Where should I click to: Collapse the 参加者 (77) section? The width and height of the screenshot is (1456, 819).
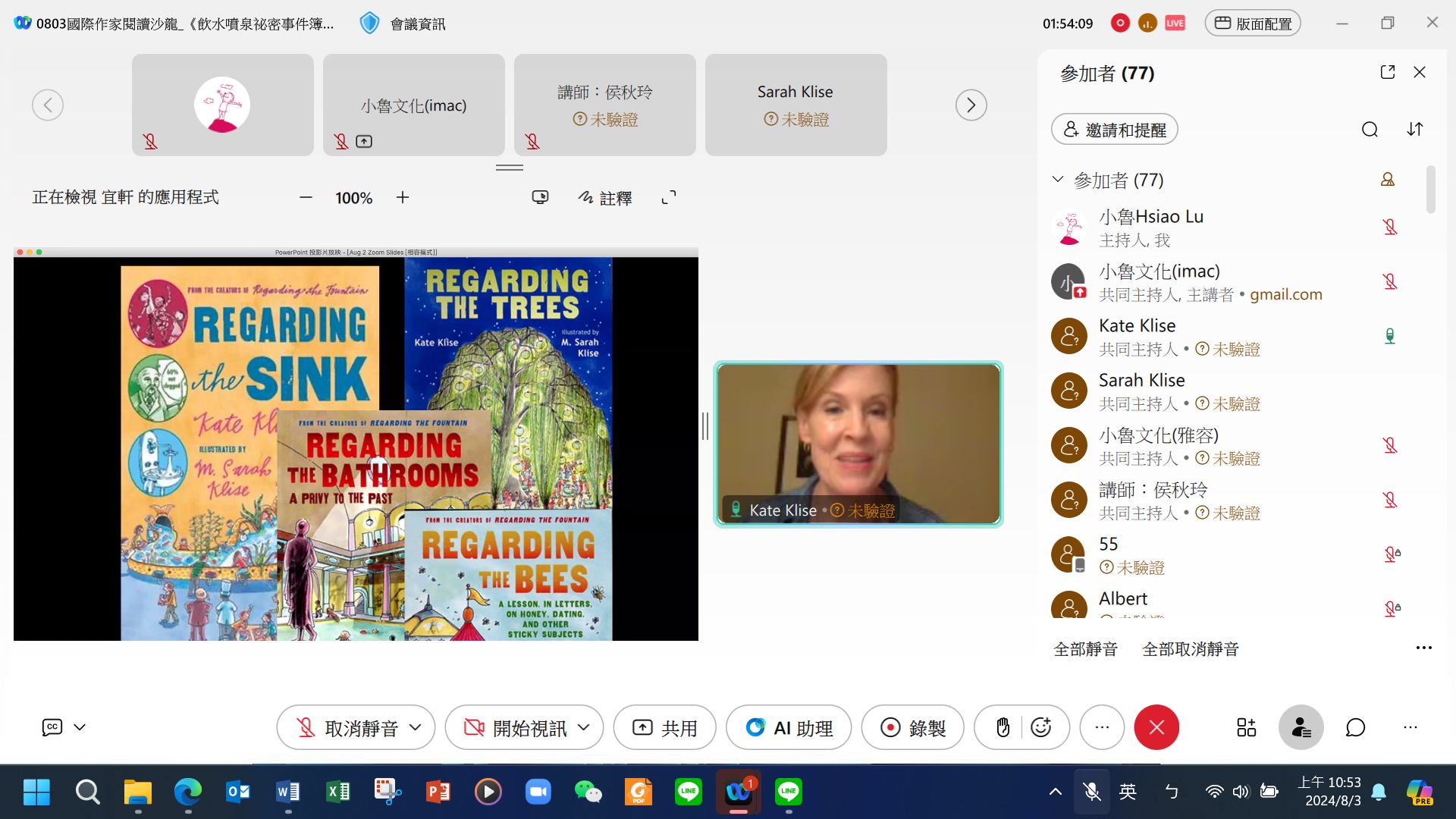[x=1058, y=180]
